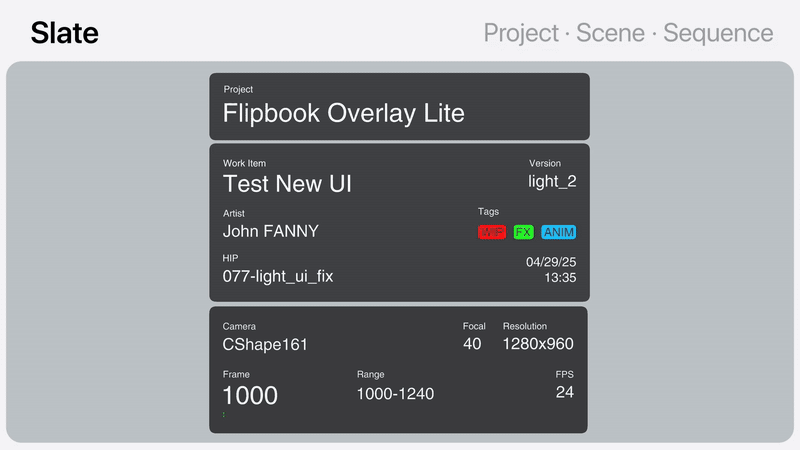Select the Project · Scene · Sequence header text

click(x=628, y=33)
